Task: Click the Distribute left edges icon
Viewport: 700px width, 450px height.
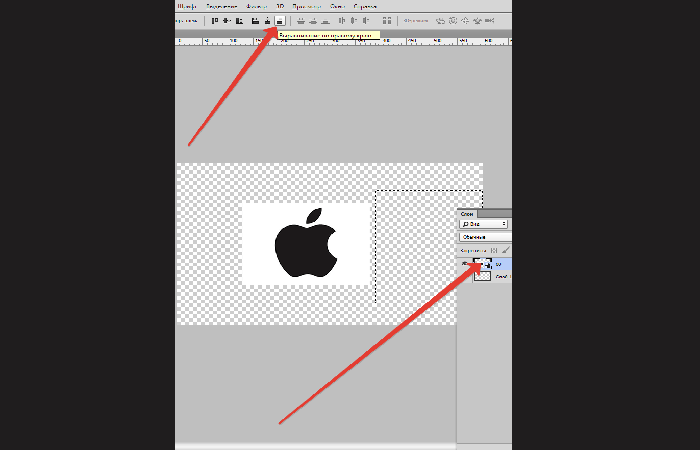Action: (x=342, y=21)
